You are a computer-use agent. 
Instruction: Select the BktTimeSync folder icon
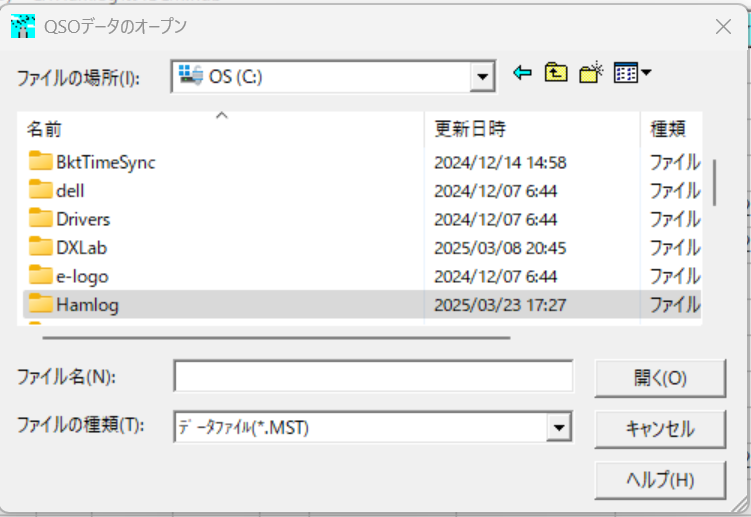point(40,161)
